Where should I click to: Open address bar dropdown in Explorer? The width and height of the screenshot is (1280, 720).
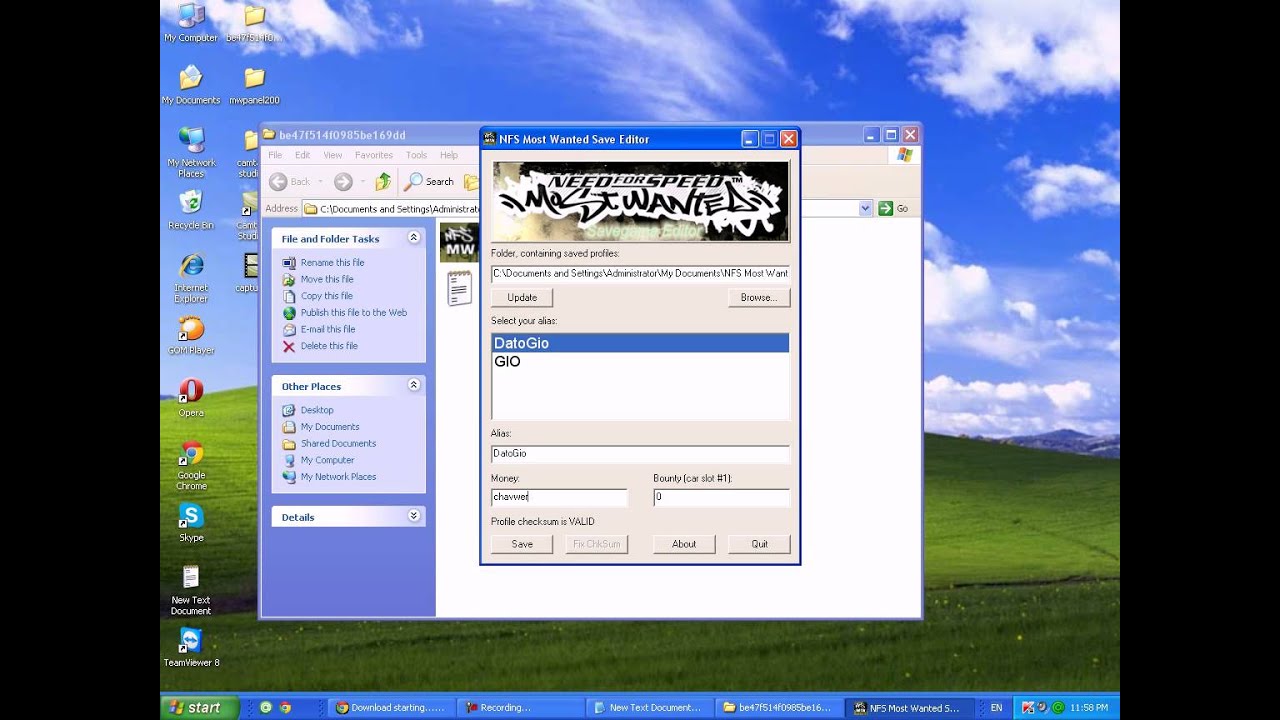[865, 208]
